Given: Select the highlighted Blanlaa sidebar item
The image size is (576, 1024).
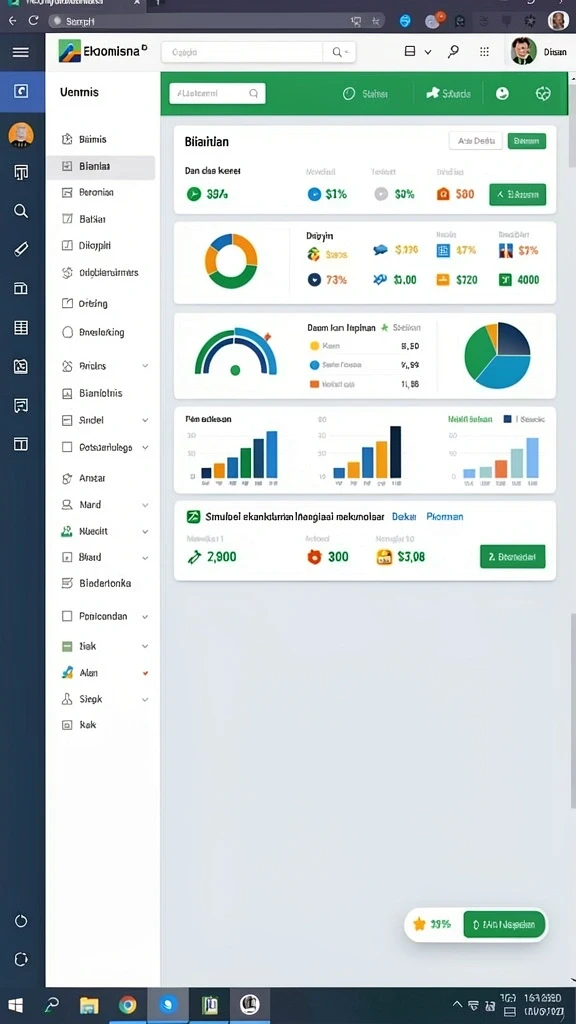Looking at the screenshot, I should [x=101, y=167].
